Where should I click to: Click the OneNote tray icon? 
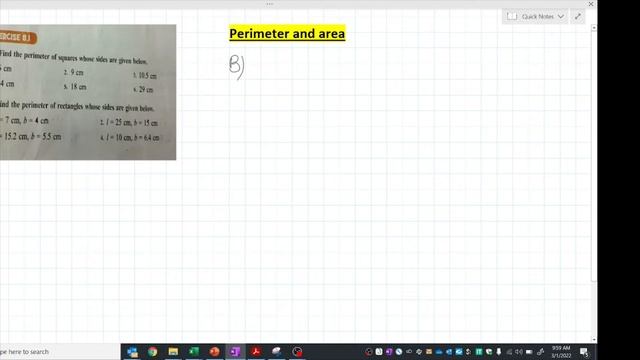(x=389, y=352)
